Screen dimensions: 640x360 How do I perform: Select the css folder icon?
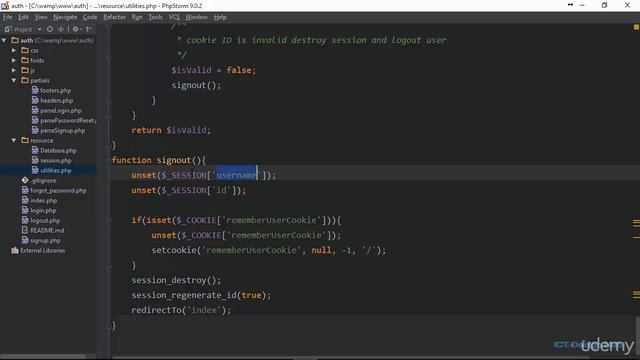[x=25, y=50]
